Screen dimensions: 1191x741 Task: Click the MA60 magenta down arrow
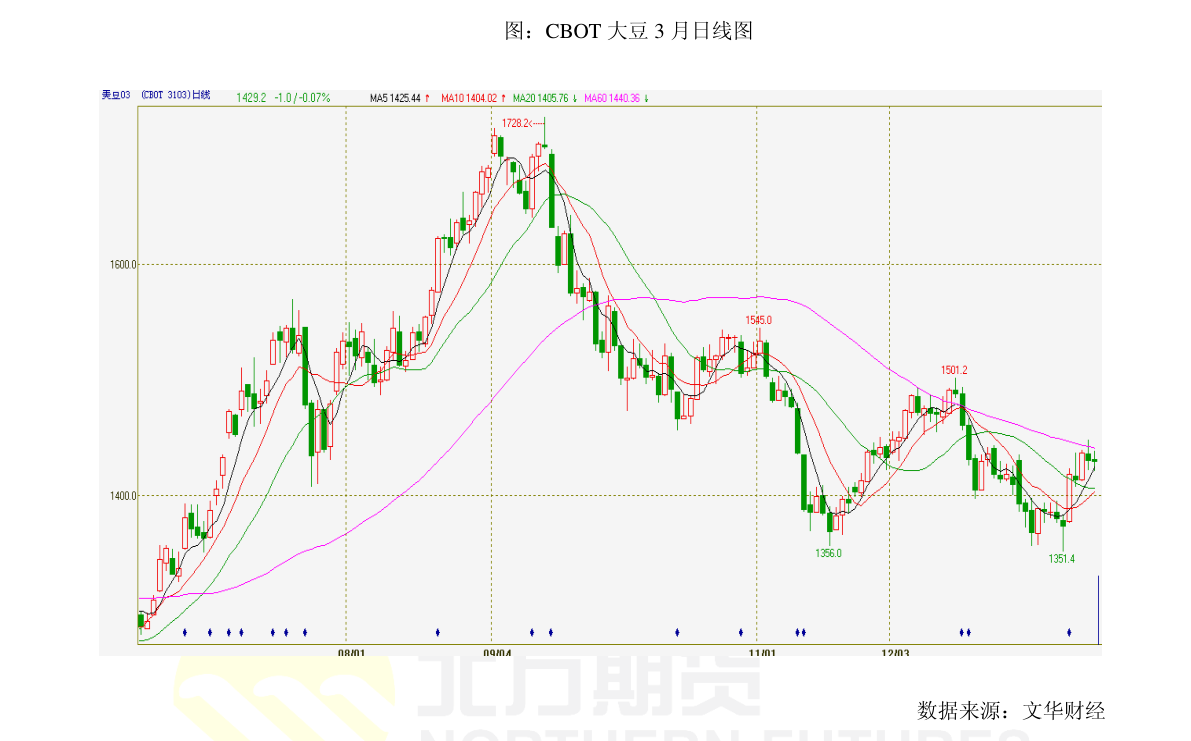[x=647, y=98]
